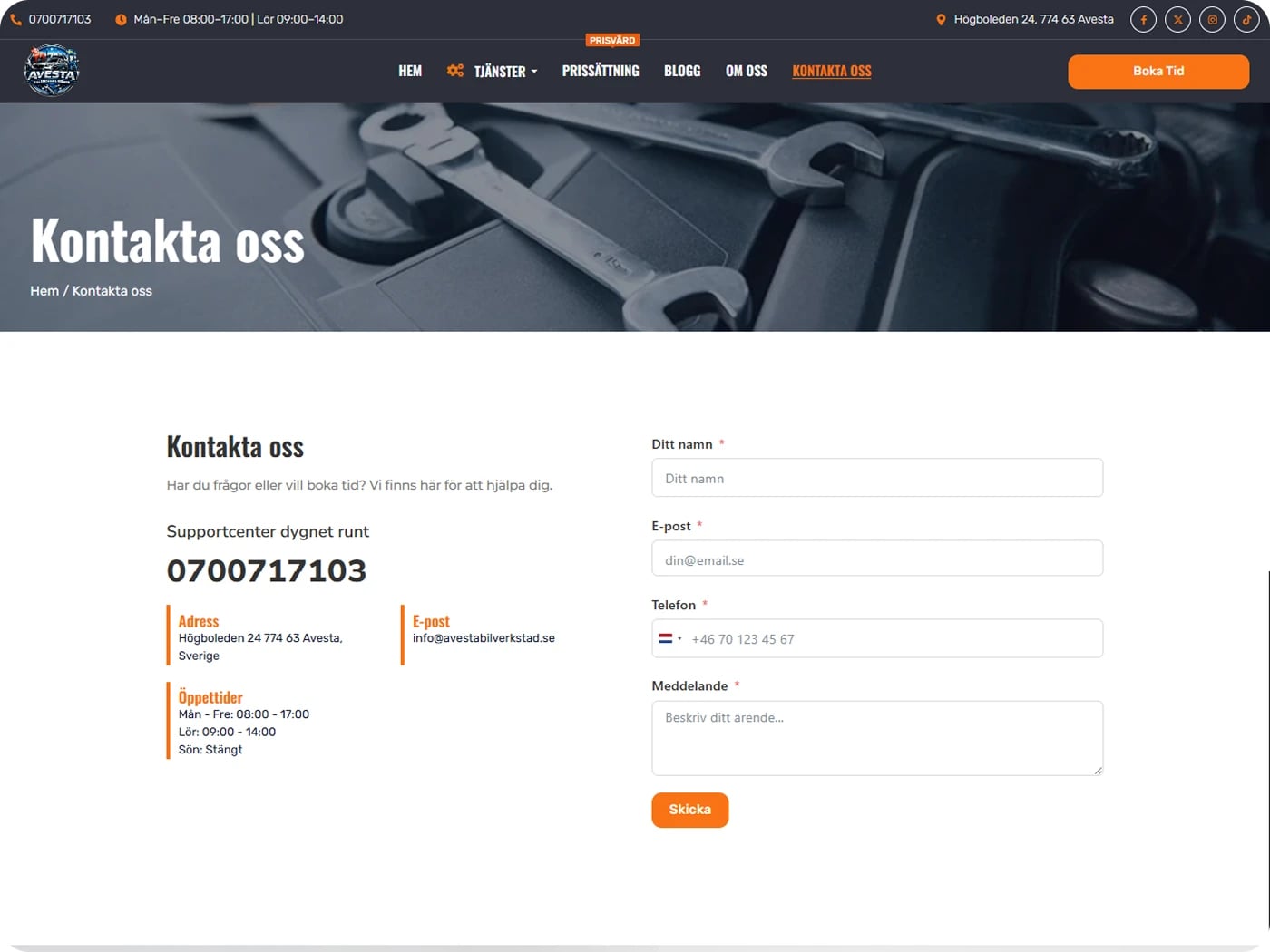The width and height of the screenshot is (1270, 952).
Task: Open the phone country flag selector
Action: click(x=669, y=638)
